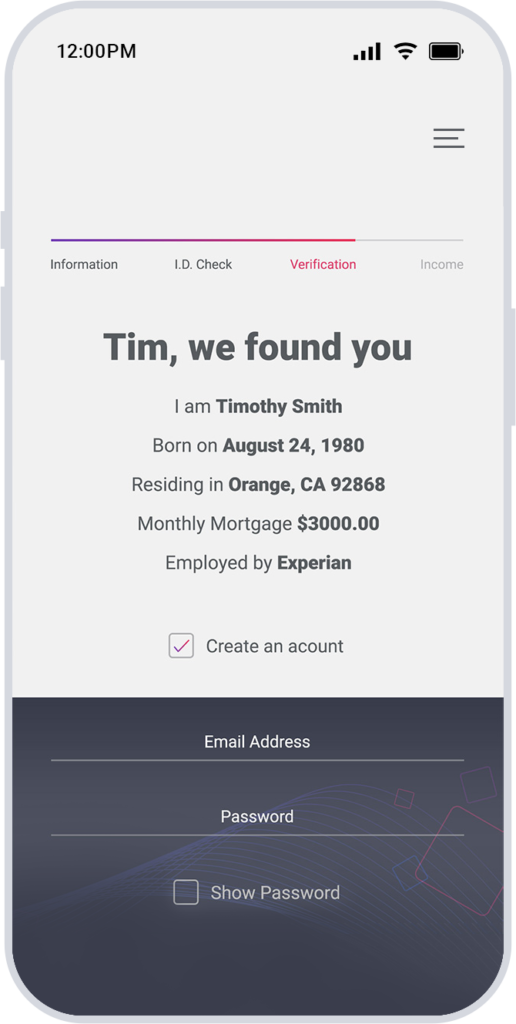Open the hamburger menu
Screen dimensions: 516x1024
click(x=449, y=138)
